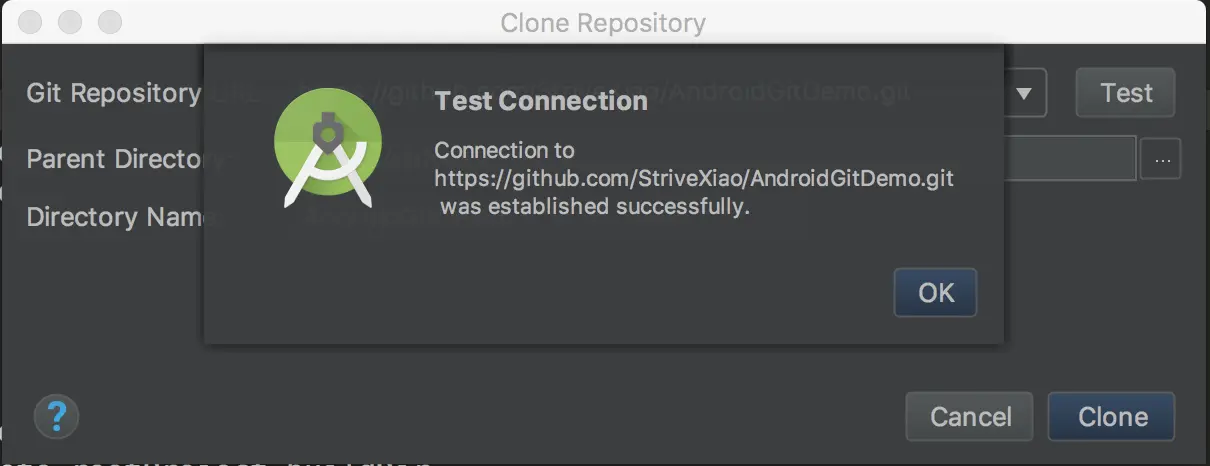This screenshot has width=1210, height=466.
Task: Click the 'Connection to' message line
Action: click(x=504, y=151)
